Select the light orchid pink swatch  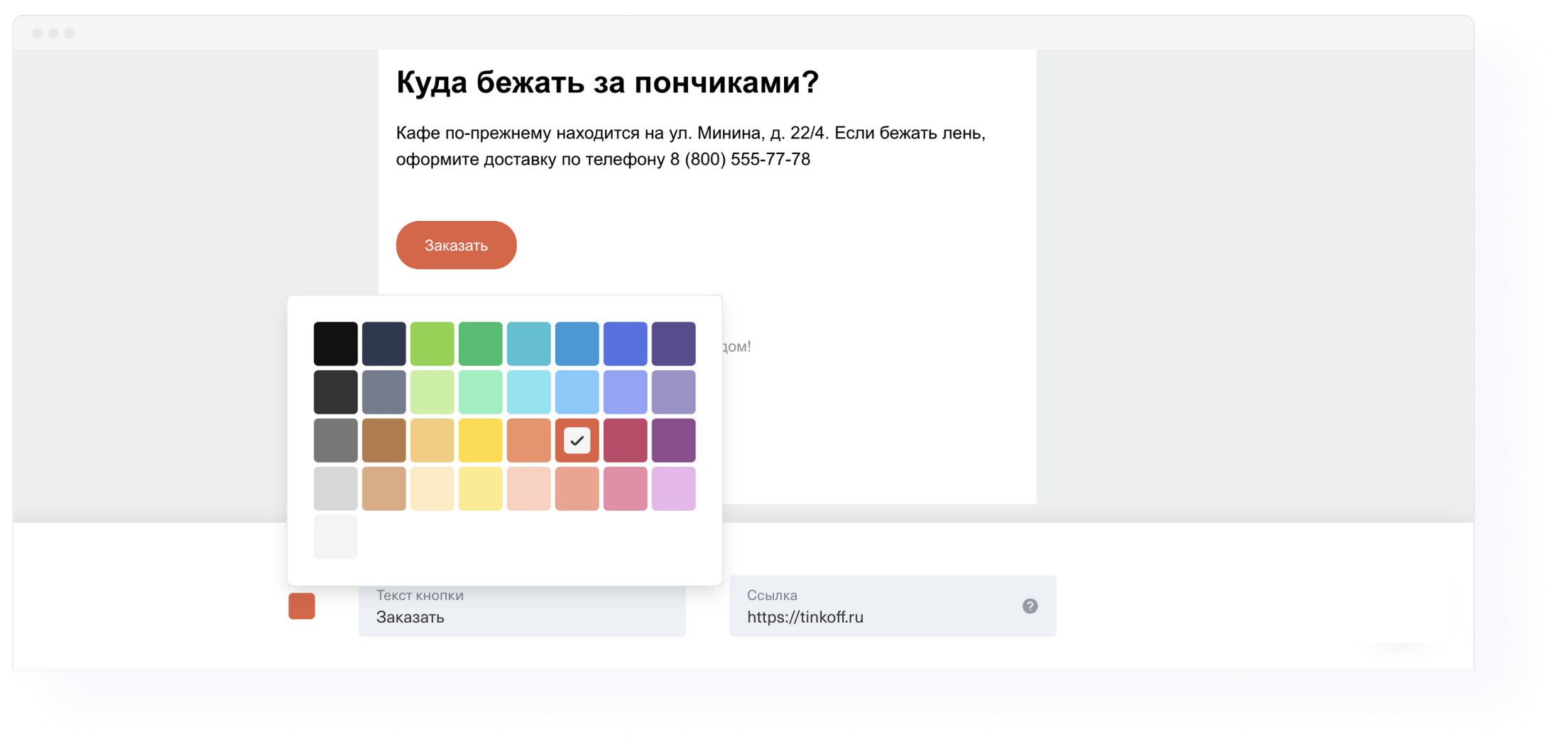674,489
